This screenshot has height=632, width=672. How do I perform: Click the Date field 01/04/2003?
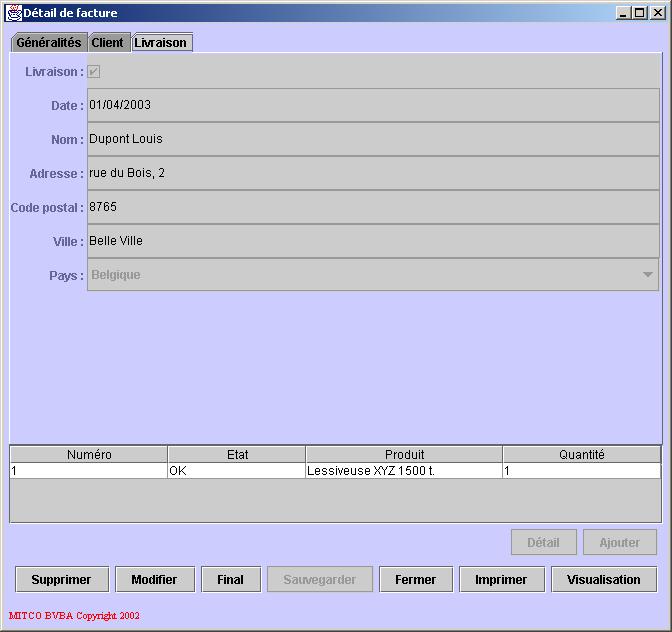click(373, 105)
